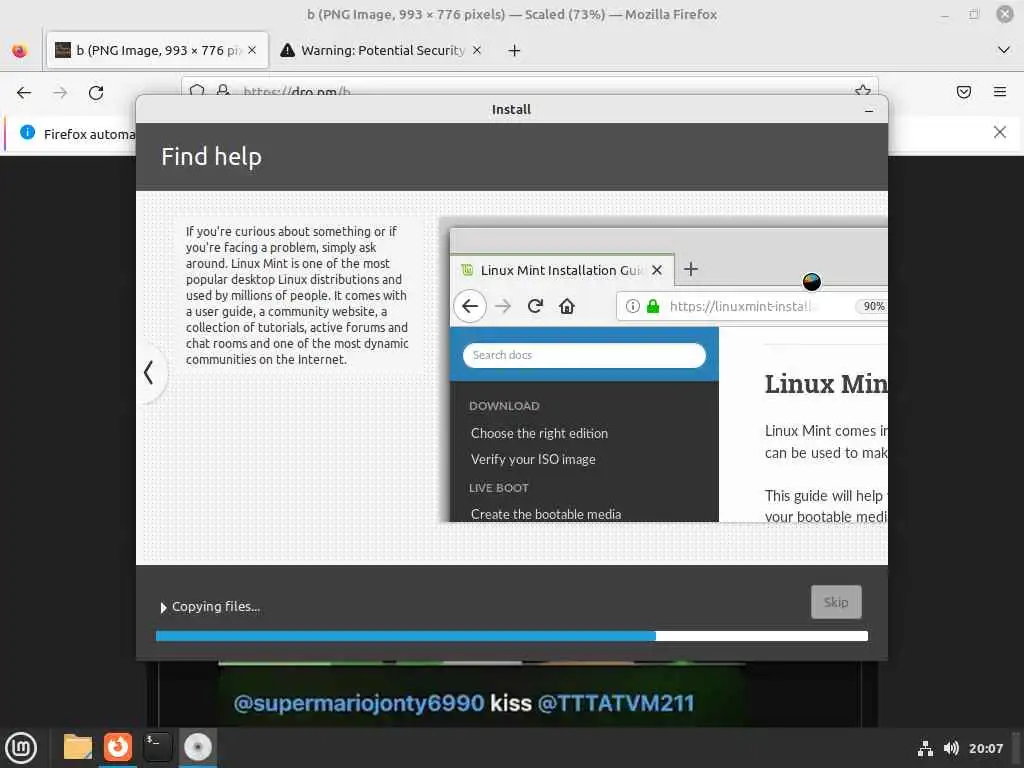Click the Firefox forward arrow button

tap(60, 93)
